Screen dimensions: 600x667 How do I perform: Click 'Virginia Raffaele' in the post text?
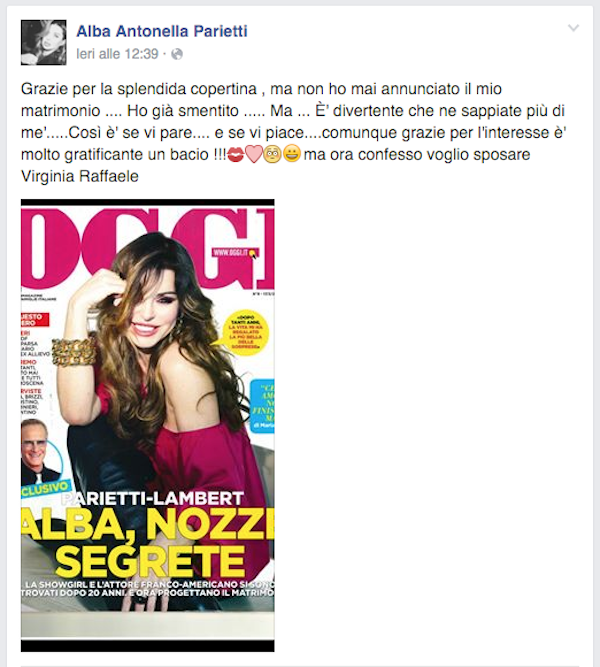click(80, 176)
